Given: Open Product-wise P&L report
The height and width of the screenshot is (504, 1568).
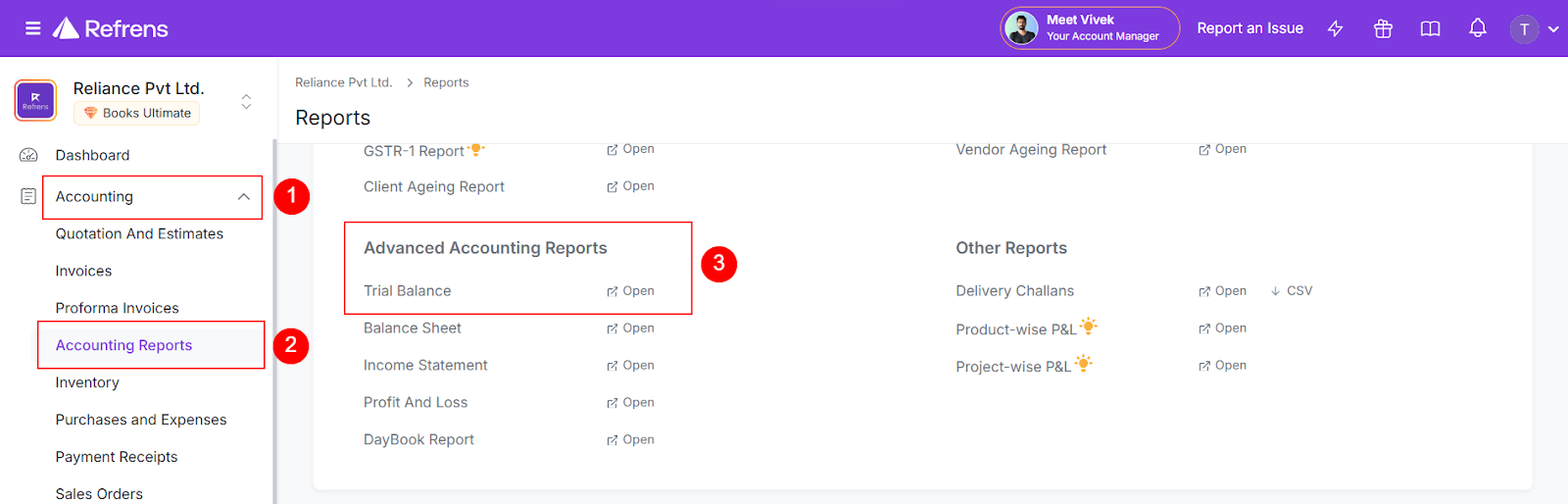Looking at the screenshot, I should 1222,328.
